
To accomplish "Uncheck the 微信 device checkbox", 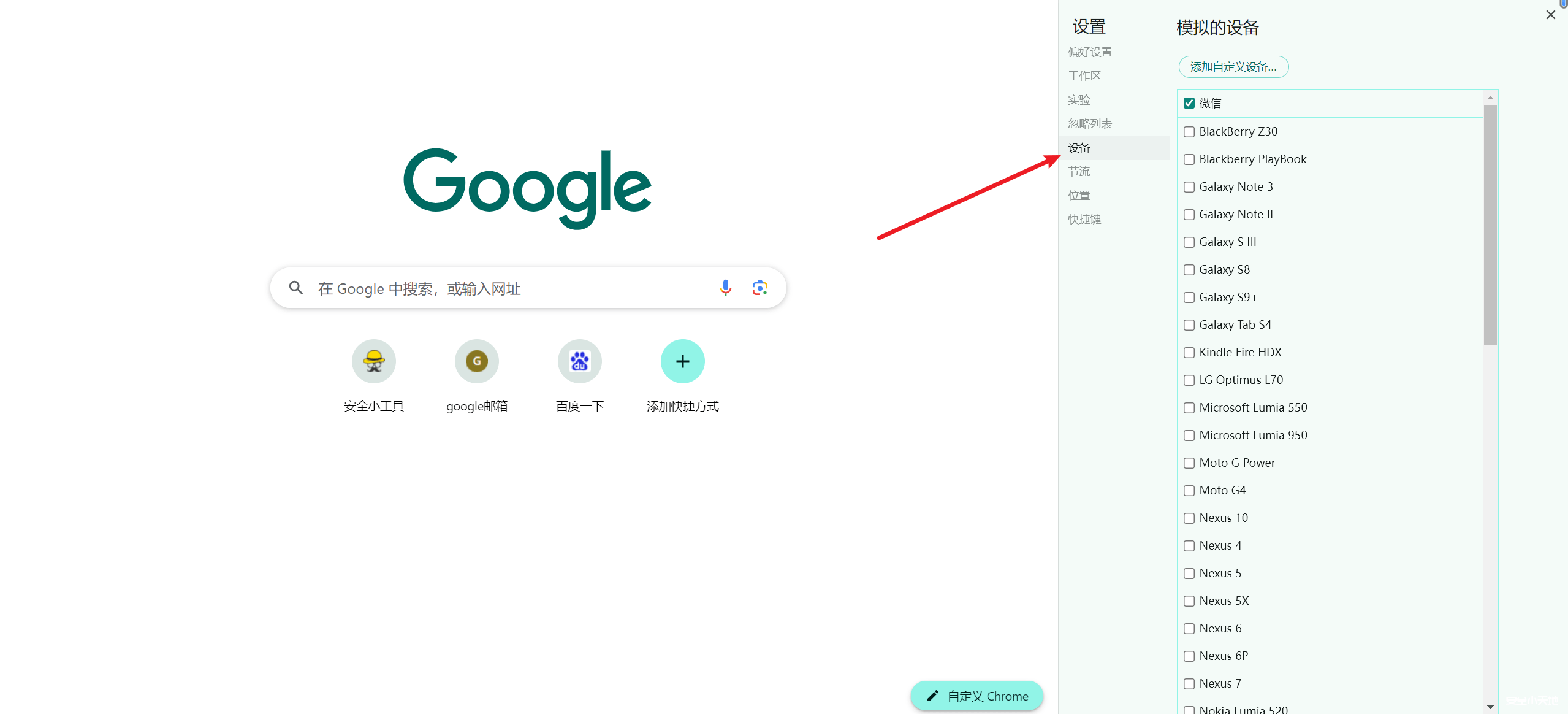I will click(x=1189, y=103).
